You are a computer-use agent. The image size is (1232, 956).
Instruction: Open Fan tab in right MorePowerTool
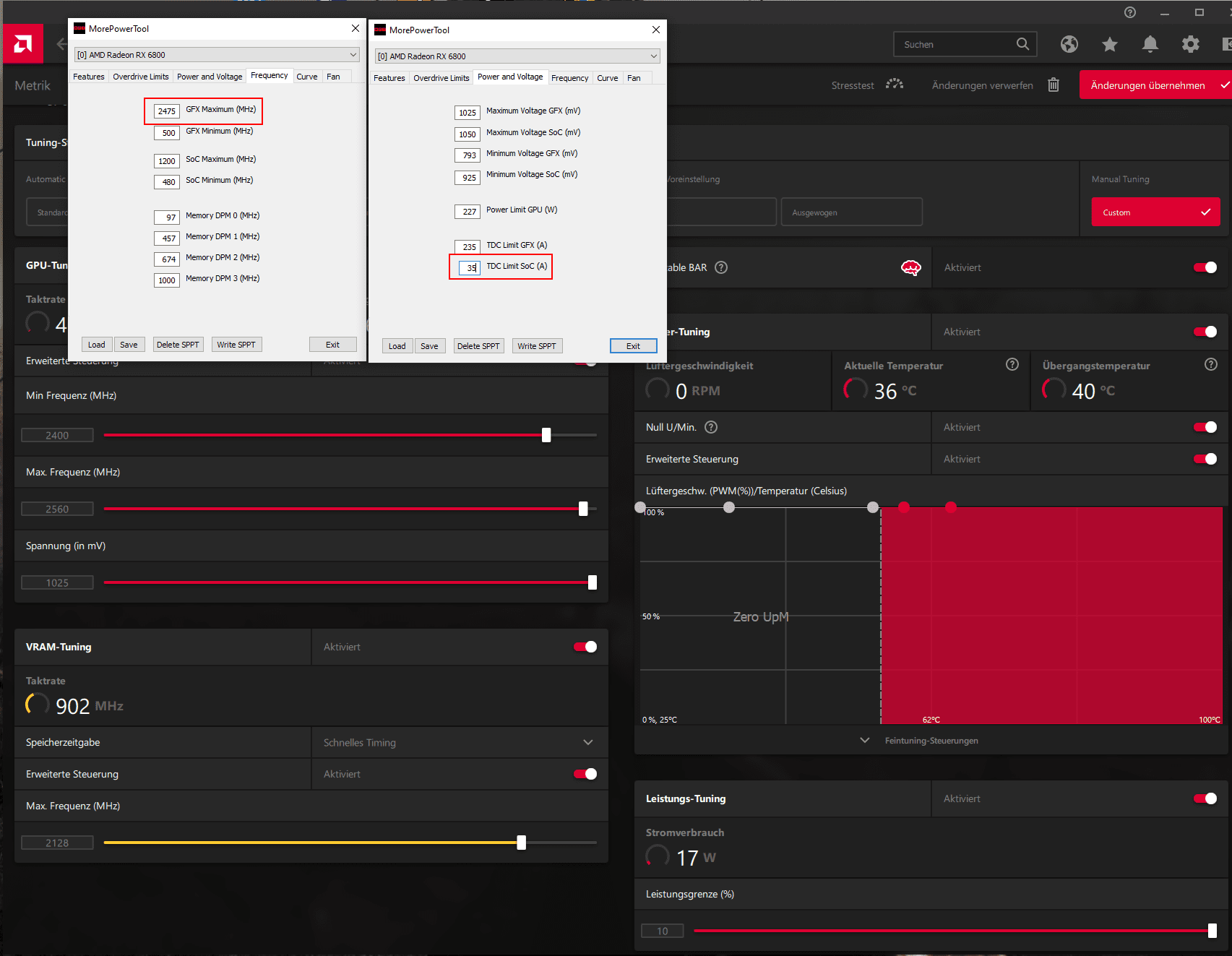coord(634,78)
